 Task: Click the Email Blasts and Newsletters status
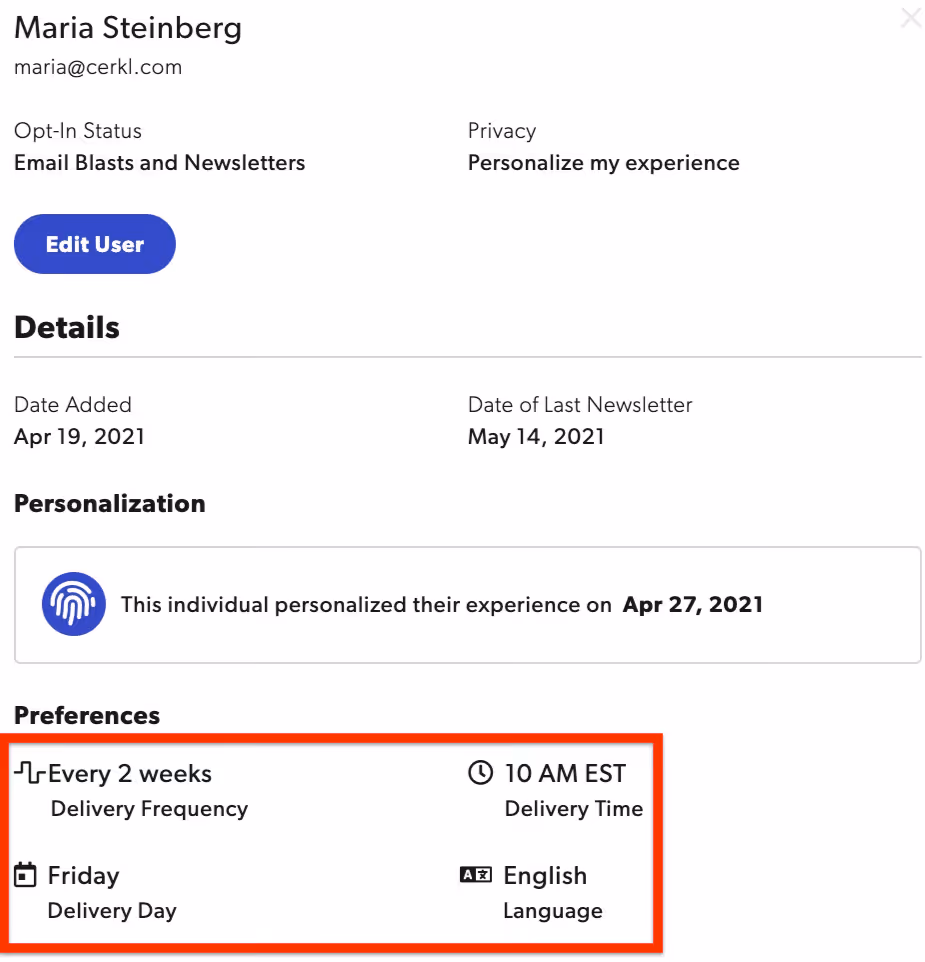click(x=159, y=163)
